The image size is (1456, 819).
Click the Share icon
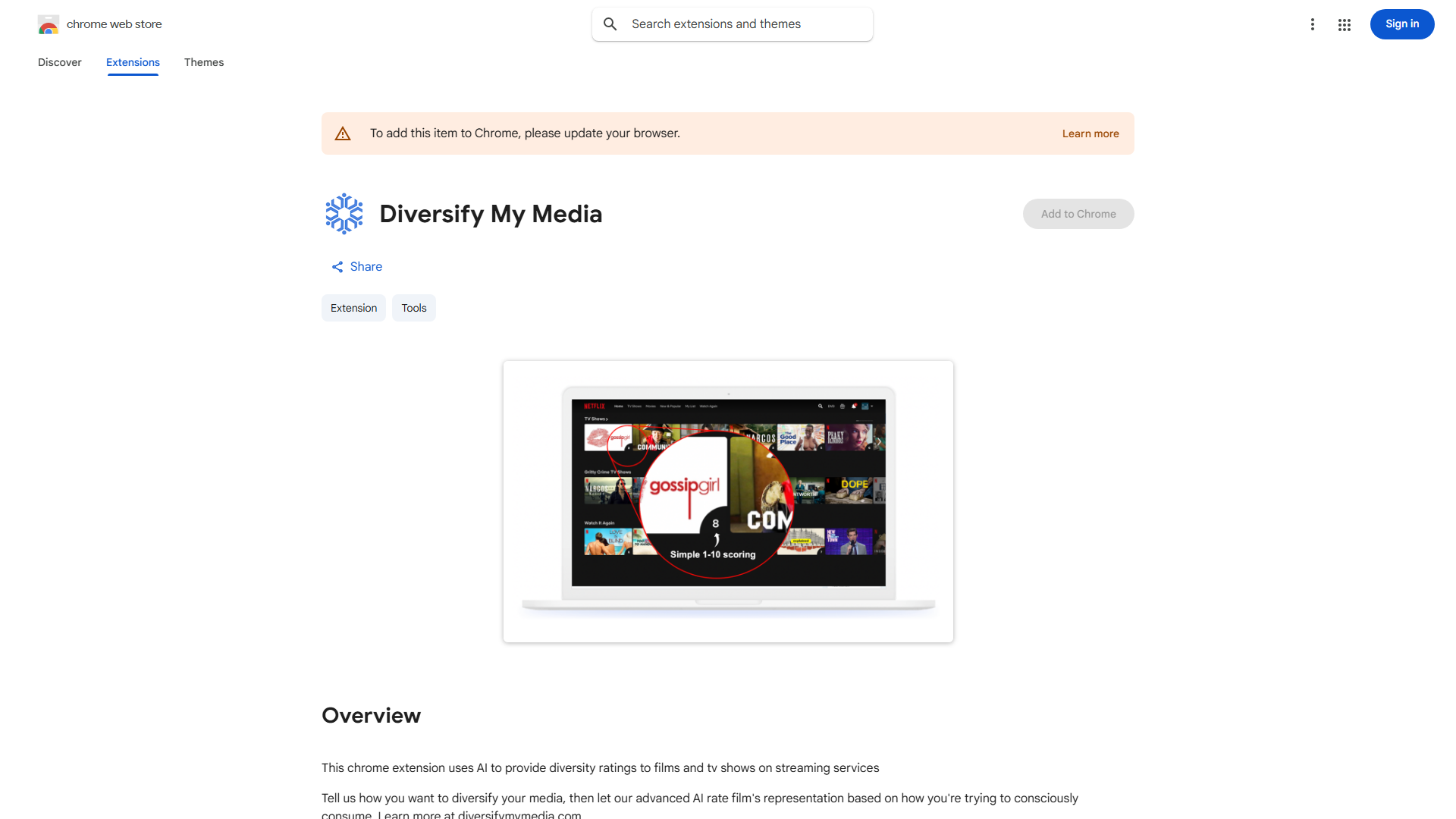pyautogui.click(x=337, y=266)
